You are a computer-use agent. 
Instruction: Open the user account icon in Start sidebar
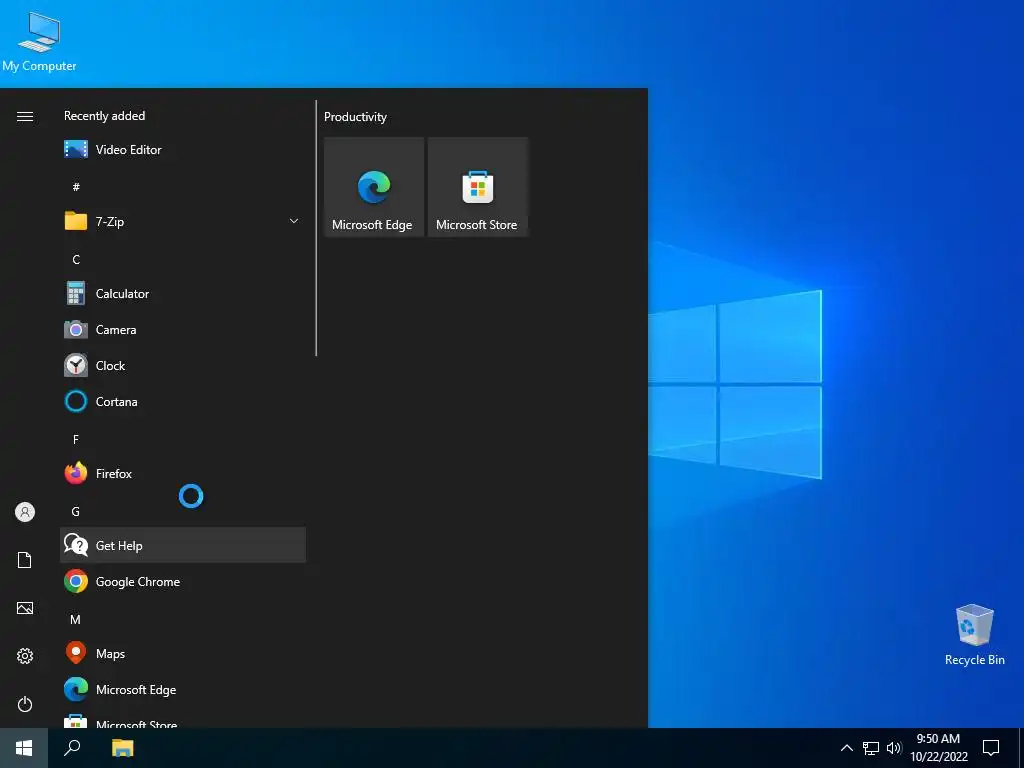pyautogui.click(x=25, y=512)
